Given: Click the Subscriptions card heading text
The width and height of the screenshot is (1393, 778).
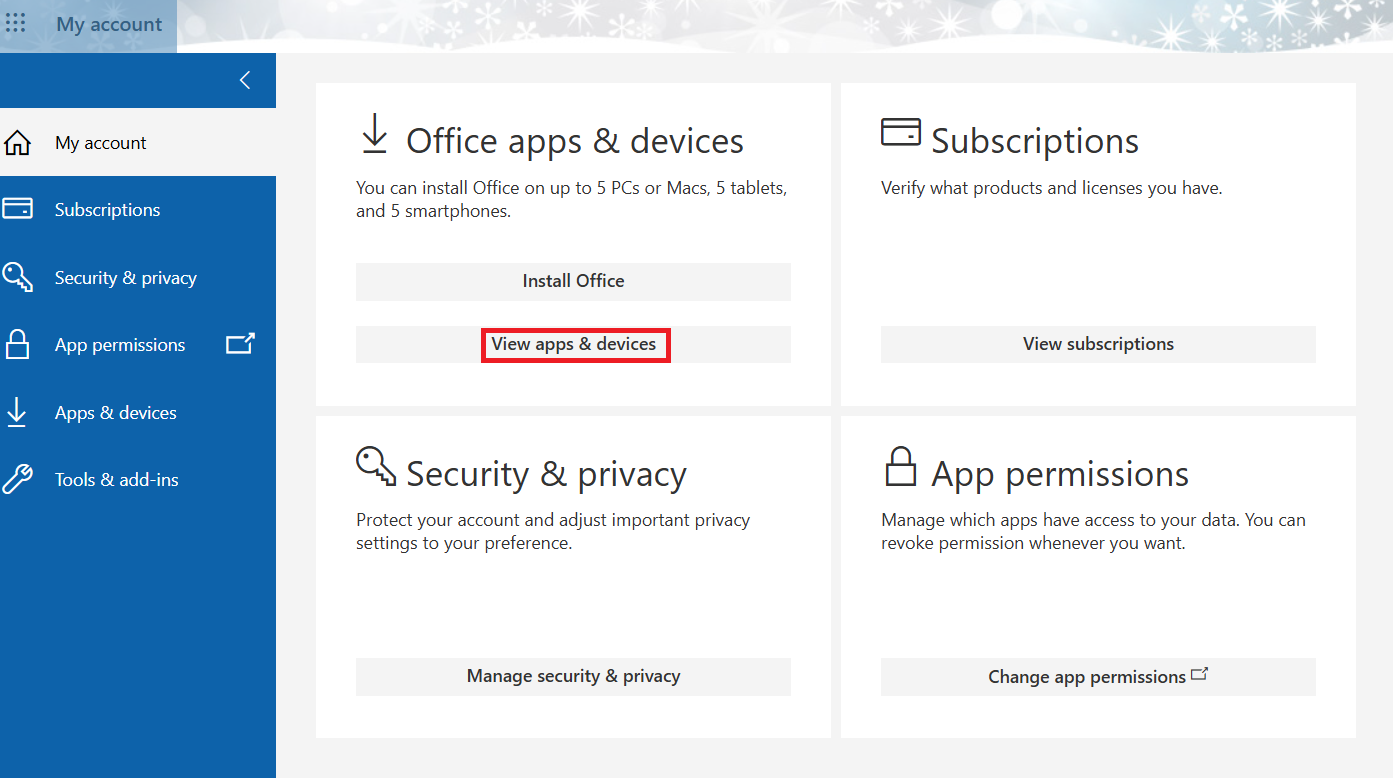Looking at the screenshot, I should 1035,141.
